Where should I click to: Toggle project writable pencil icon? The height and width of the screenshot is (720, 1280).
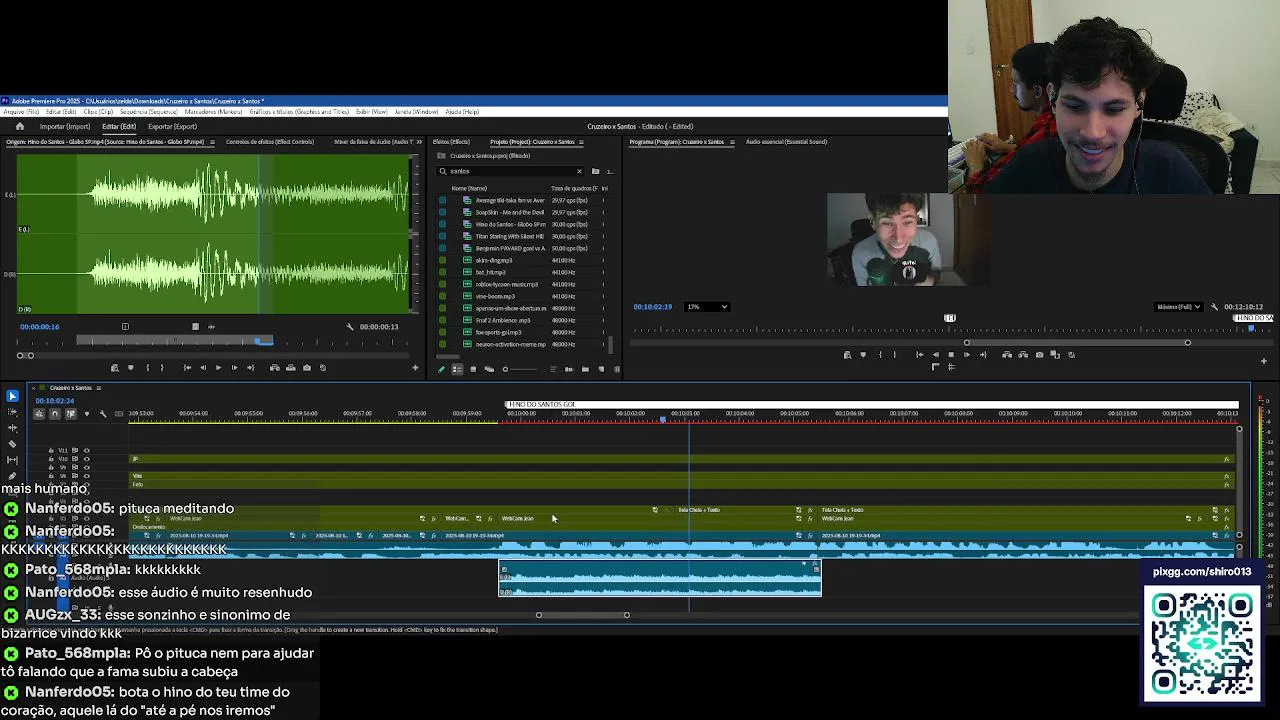coord(441,369)
